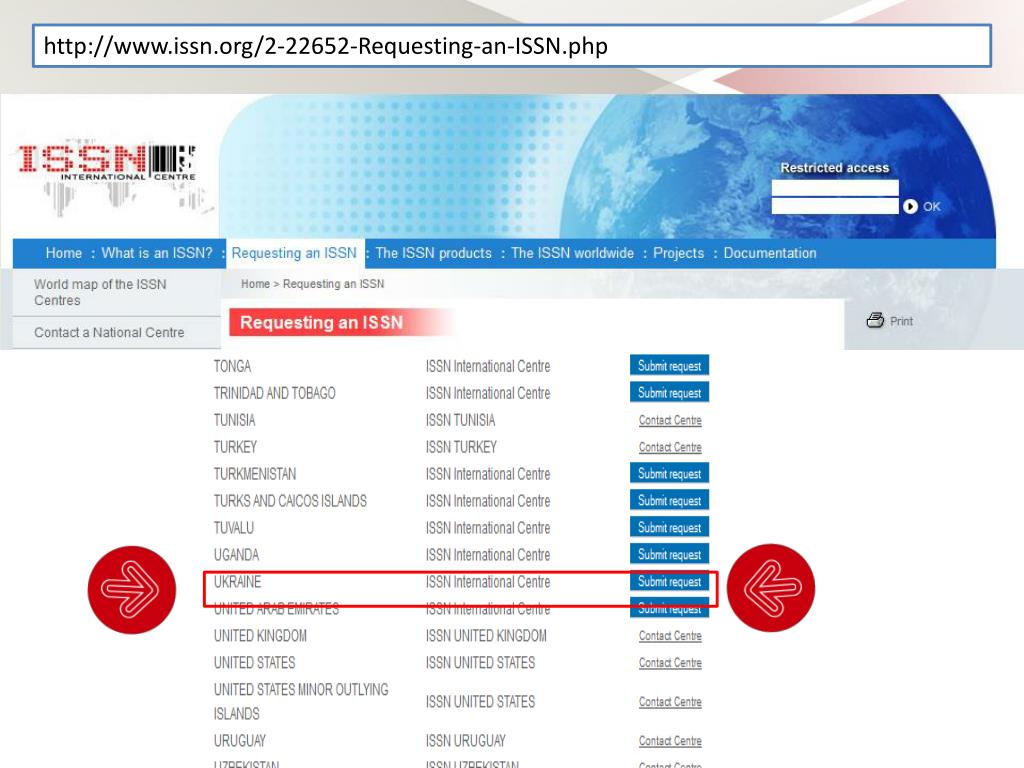Click the UKRAINE country name
Screen dimensions: 1024x768
pos(238,582)
